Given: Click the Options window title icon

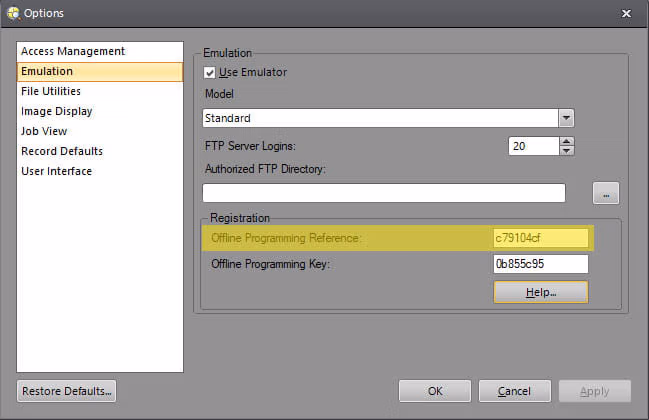Looking at the screenshot, I should (12, 13).
